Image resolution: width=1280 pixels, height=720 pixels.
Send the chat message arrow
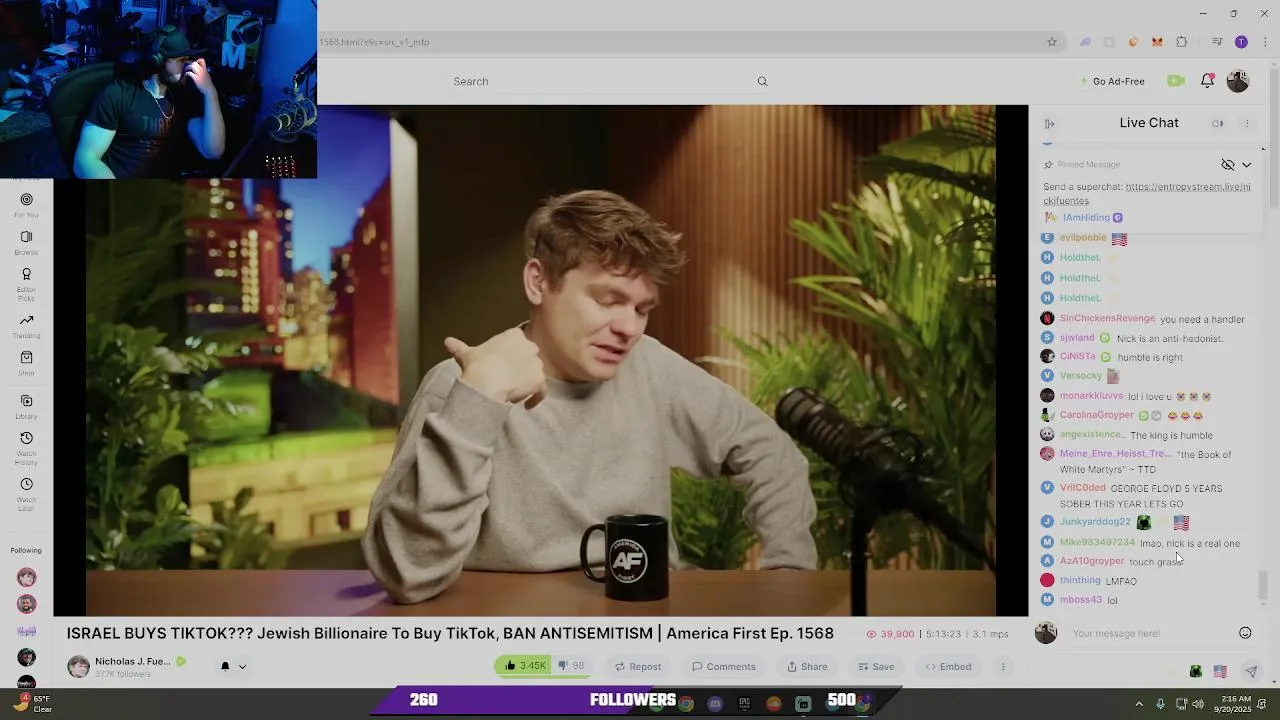coord(1251,672)
